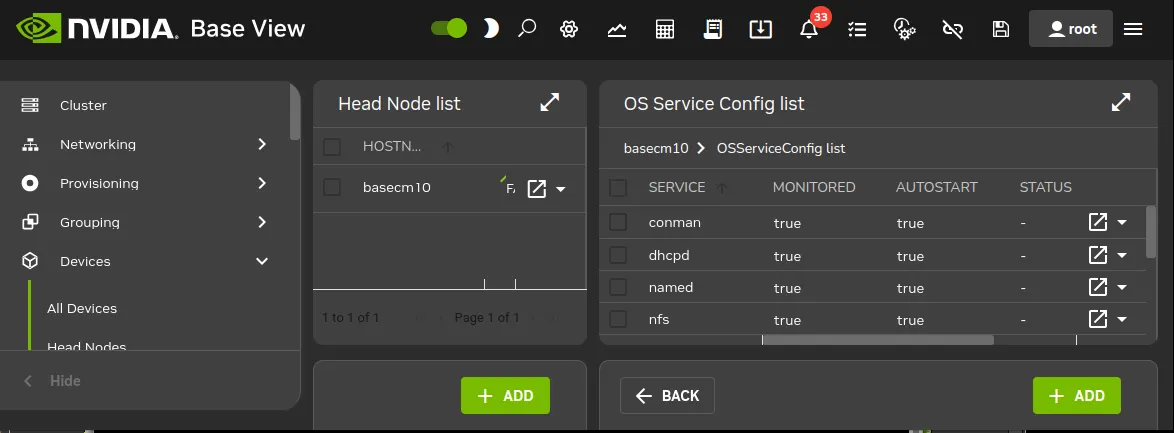Toggle the green theme switch in header
Image resolution: width=1174 pixels, height=433 pixels.
[x=449, y=28]
